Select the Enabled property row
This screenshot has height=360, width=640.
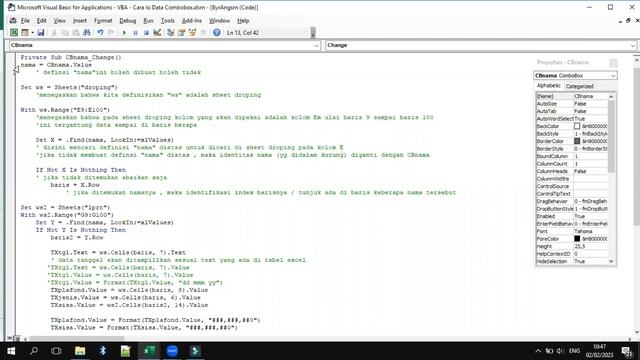coord(572,216)
